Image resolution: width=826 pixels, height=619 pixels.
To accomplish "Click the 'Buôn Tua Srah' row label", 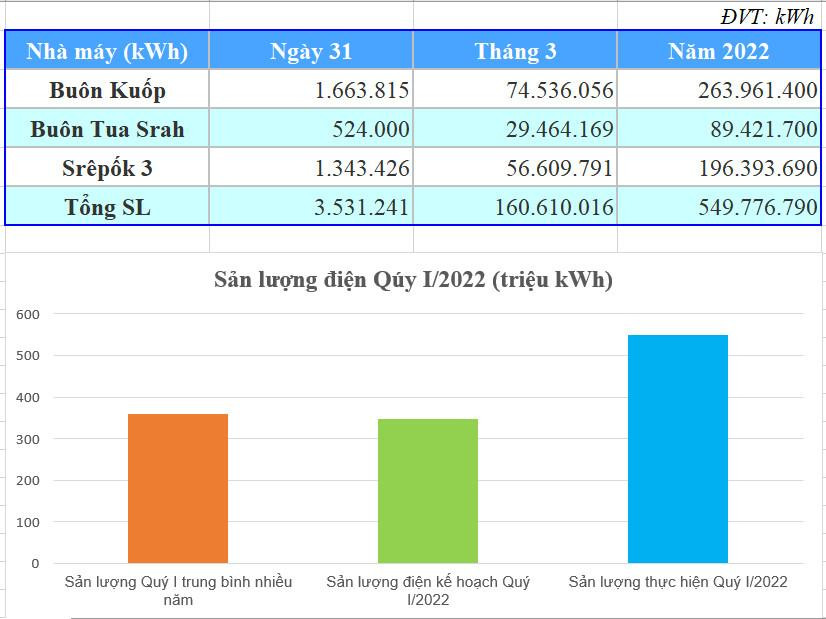I will [x=107, y=129].
